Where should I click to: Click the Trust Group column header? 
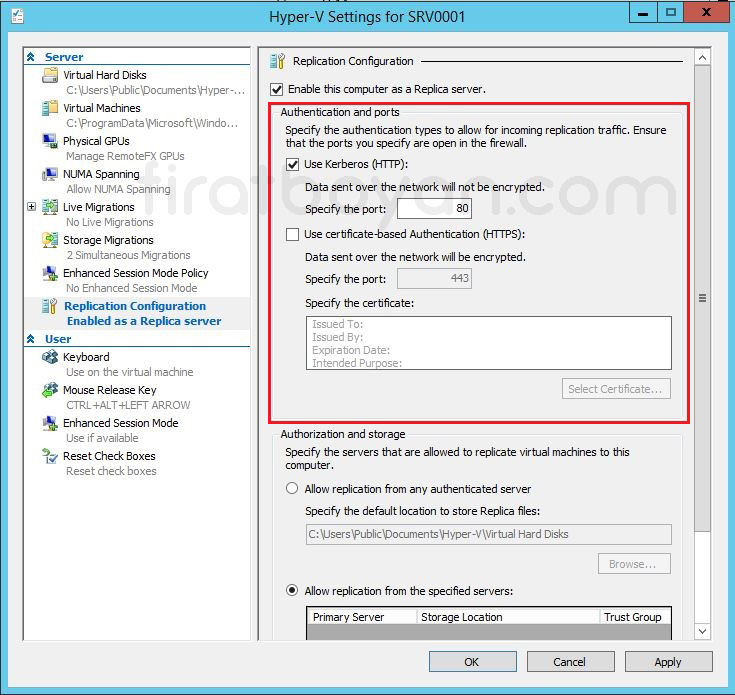pyautogui.click(x=635, y=617)
